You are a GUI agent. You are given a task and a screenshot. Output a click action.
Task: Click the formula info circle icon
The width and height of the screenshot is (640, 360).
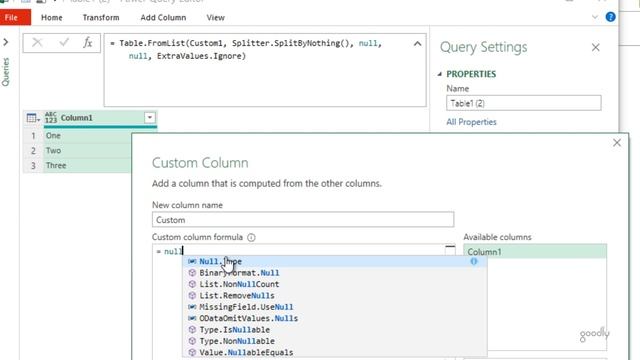tap(251, 237)
